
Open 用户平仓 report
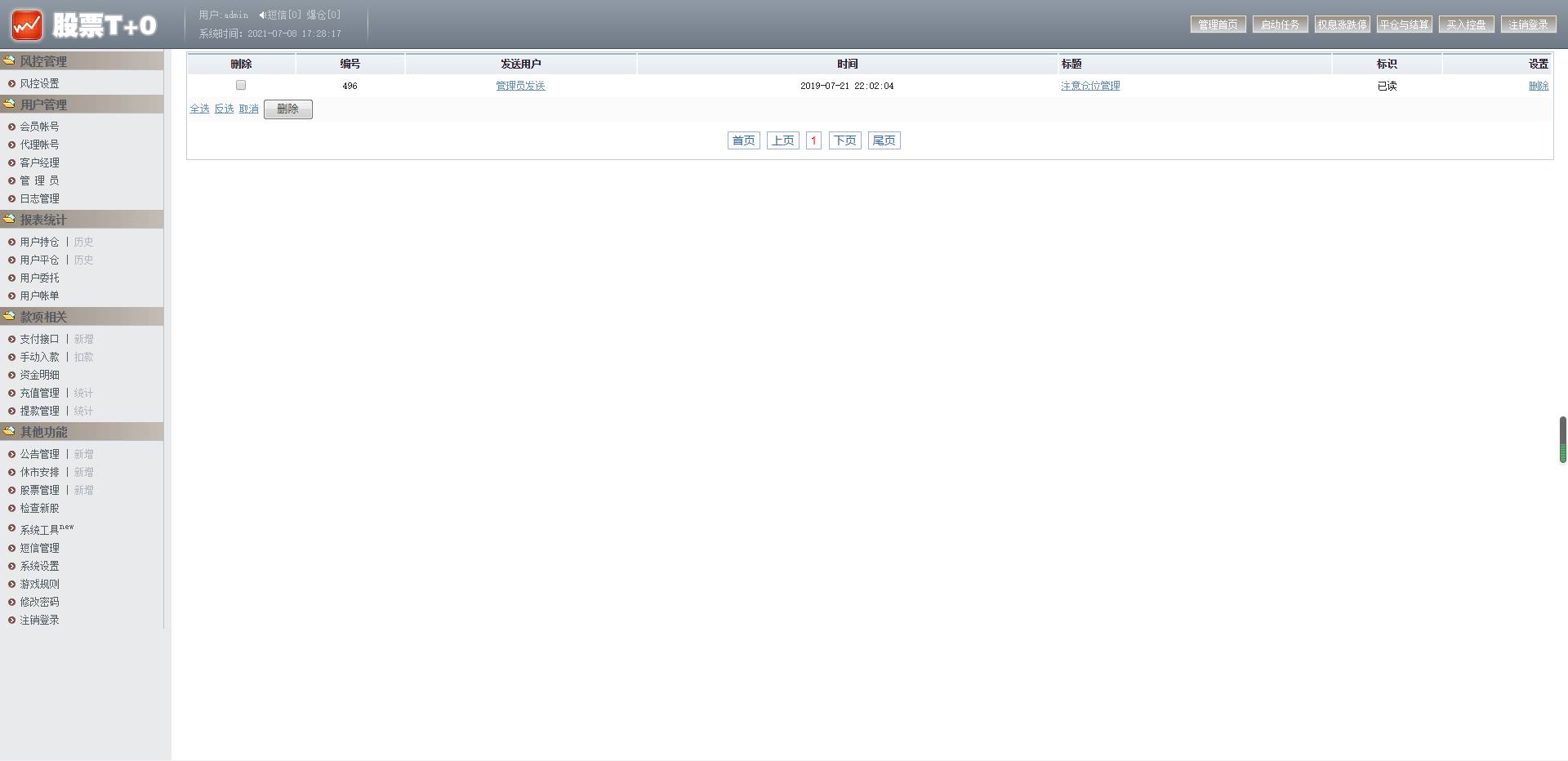coord(39,260)
